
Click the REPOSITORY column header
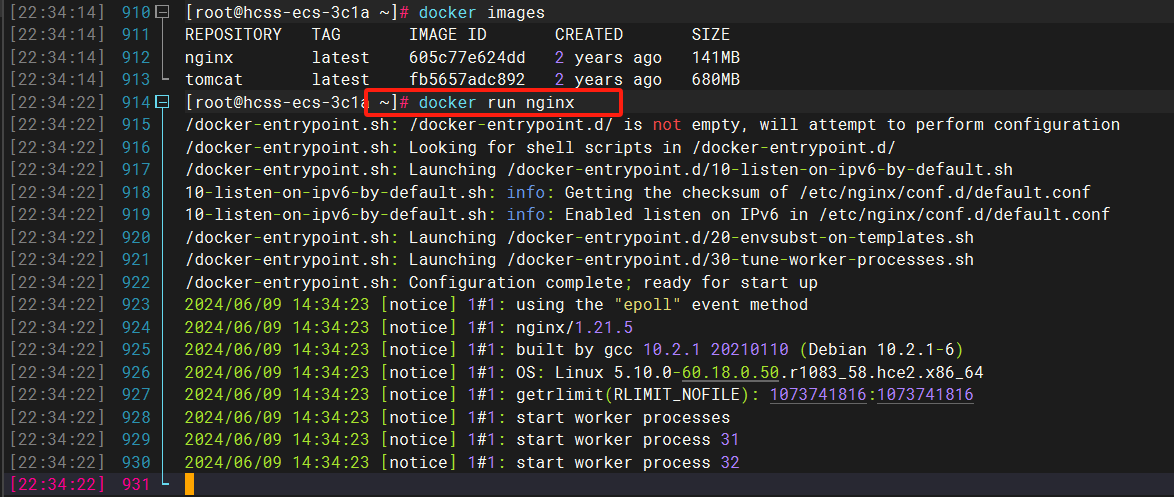tap(234, 35)
